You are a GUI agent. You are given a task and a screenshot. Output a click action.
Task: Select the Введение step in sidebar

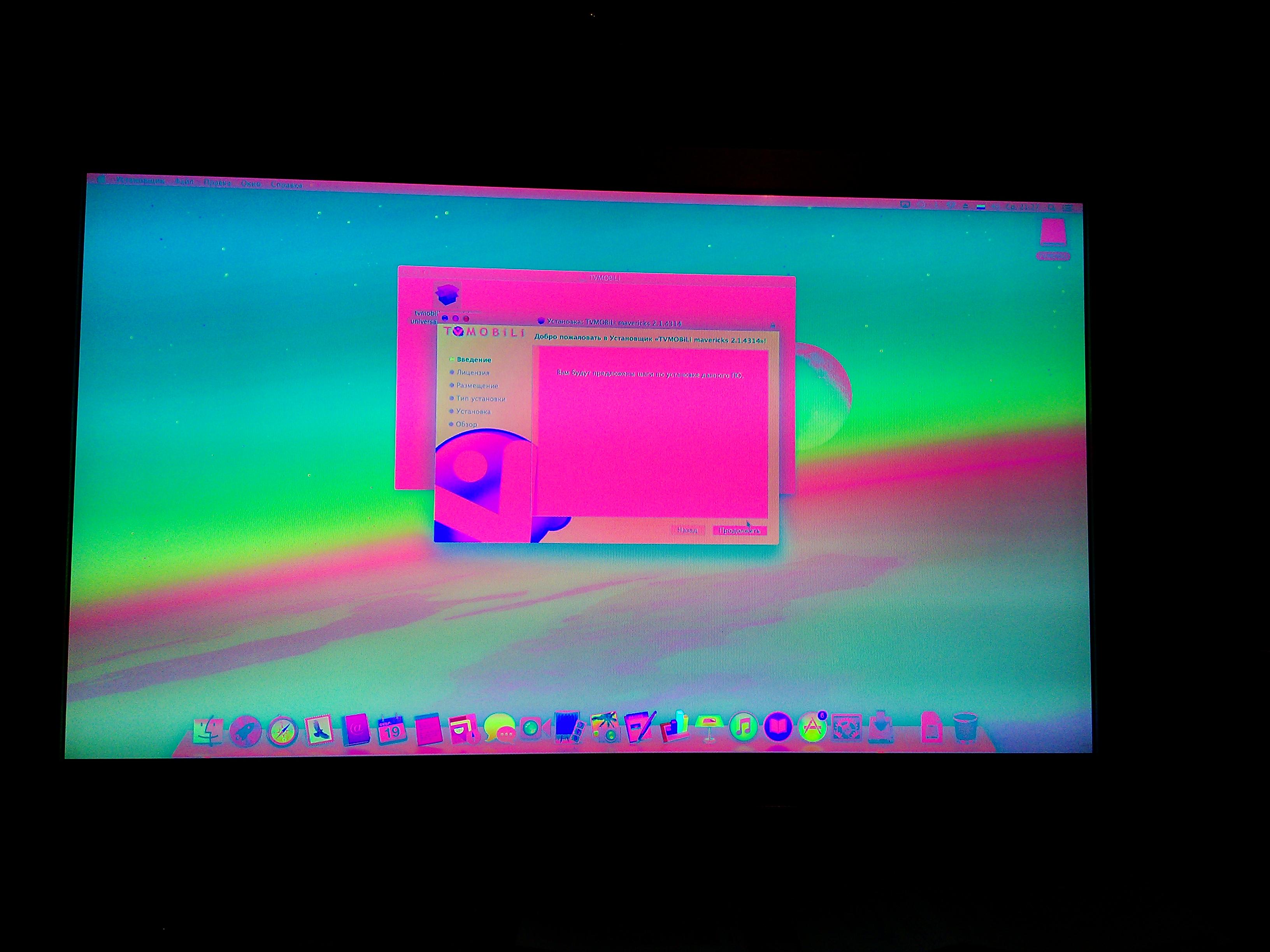pyautogui.click(x=474, y=360)
